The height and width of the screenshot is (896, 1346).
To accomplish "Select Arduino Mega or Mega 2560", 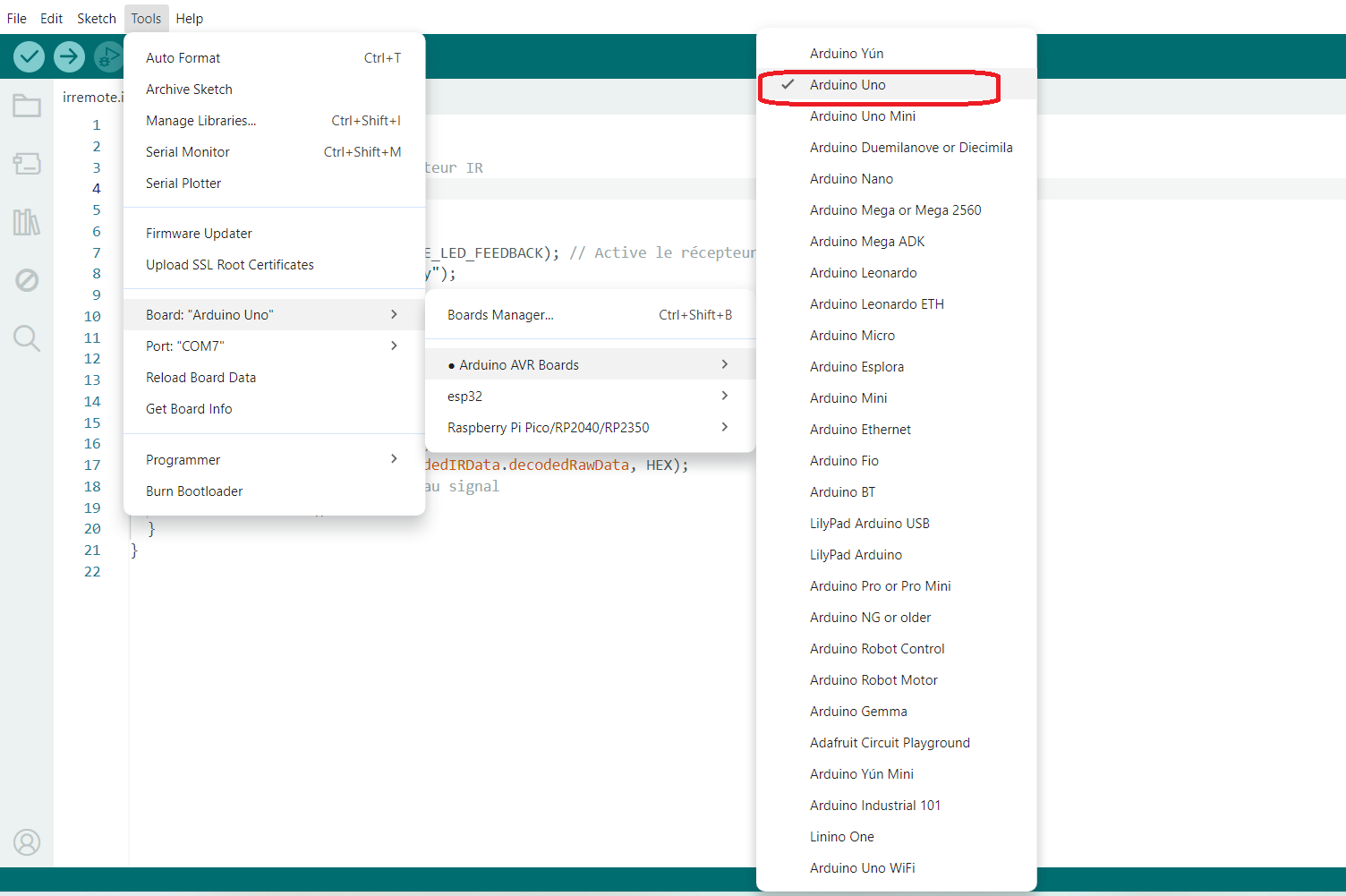I will click(x=897, y=210).
